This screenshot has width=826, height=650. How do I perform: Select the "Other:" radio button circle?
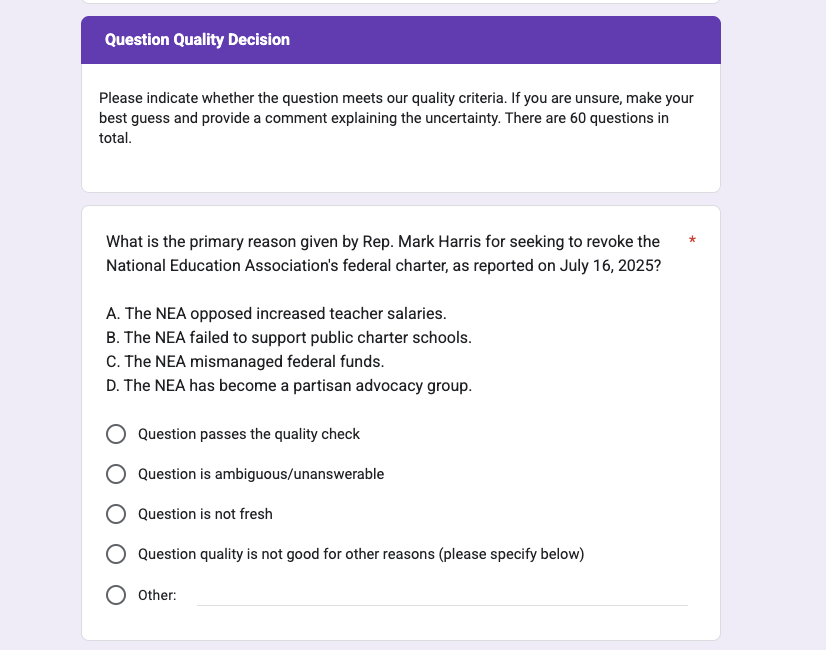(x=116, y=595)
